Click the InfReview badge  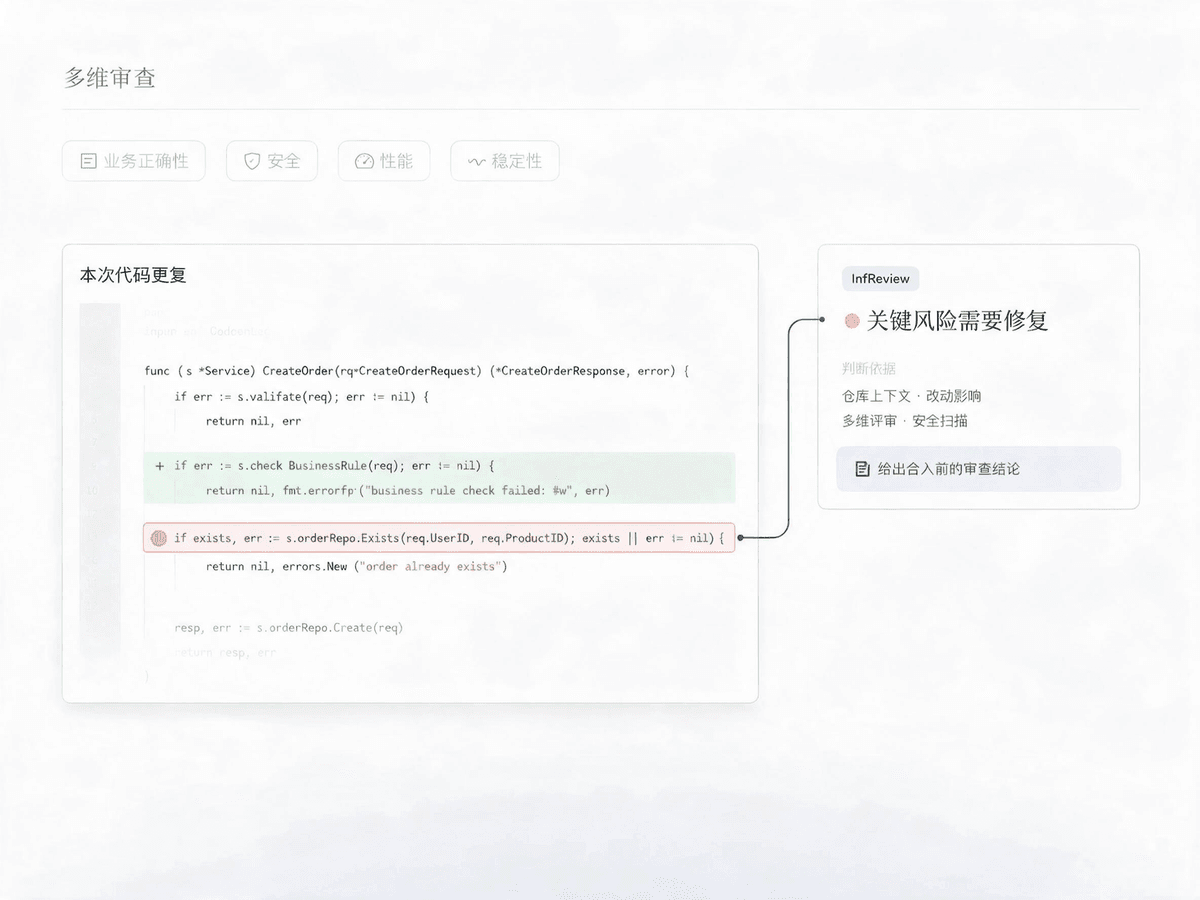click(x=881, y=279)
